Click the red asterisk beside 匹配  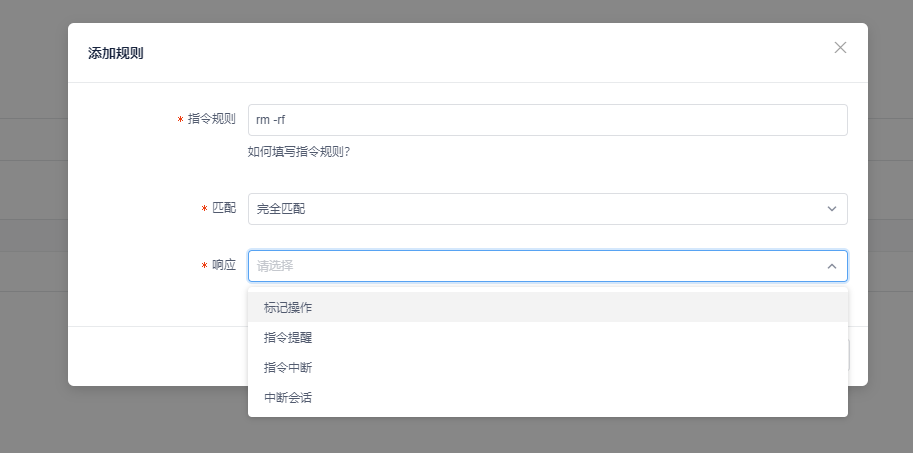(x=204, y=210)
